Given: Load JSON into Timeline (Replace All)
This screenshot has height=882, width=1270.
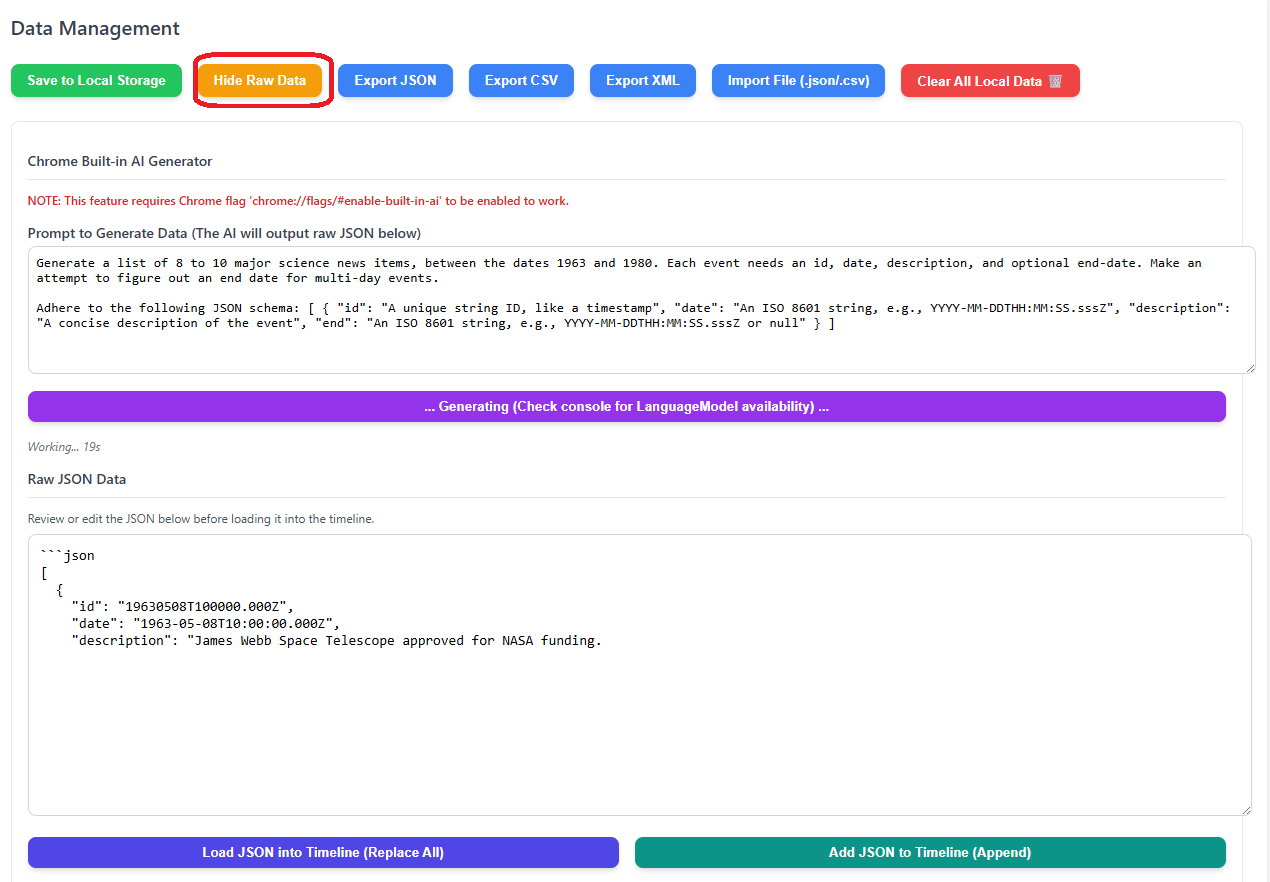Looking at the screenshot, I should coord(323,852).
